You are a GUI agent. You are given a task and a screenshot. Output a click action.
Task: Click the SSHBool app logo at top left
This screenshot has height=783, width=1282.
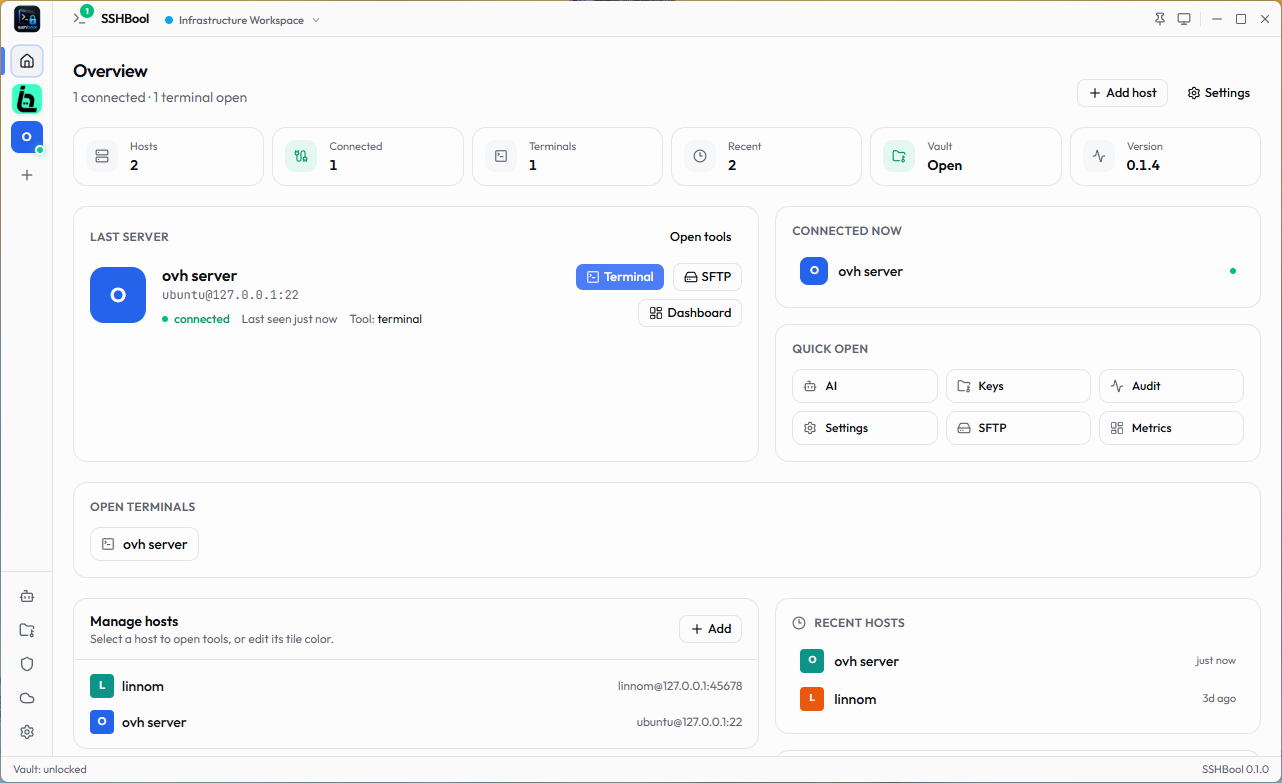[x=27, y=19]
